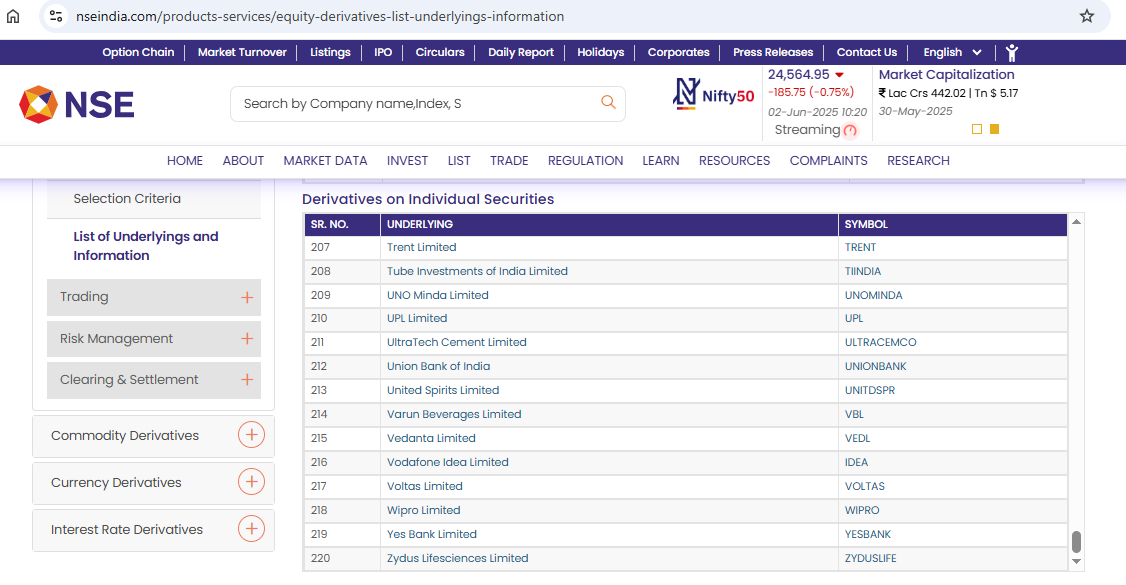Select the UPL Limited cell
This screenshot has height=585, width=1126.
[x=609, y=318]
